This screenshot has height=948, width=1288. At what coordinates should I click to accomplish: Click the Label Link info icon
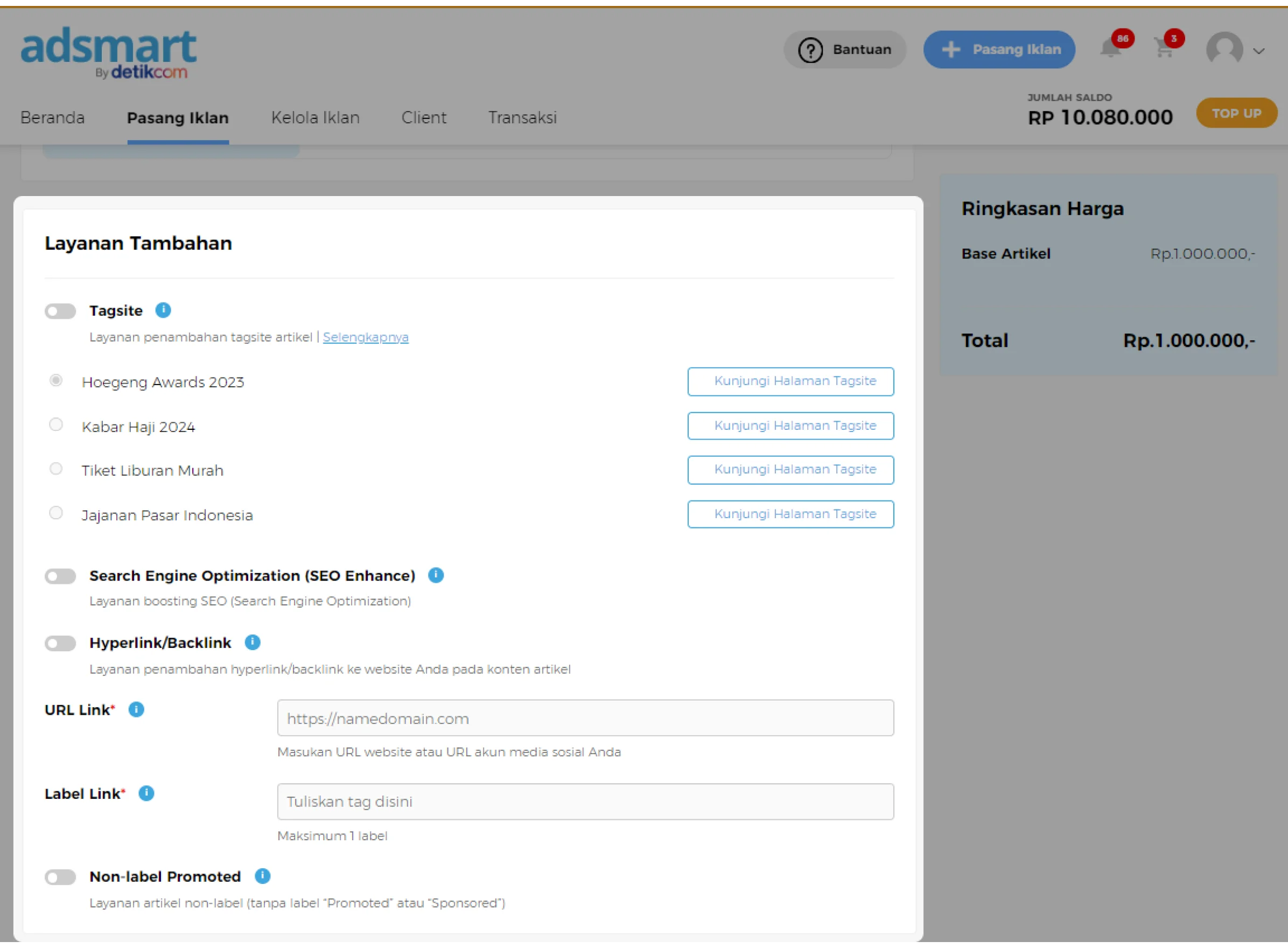click(146, 793)
